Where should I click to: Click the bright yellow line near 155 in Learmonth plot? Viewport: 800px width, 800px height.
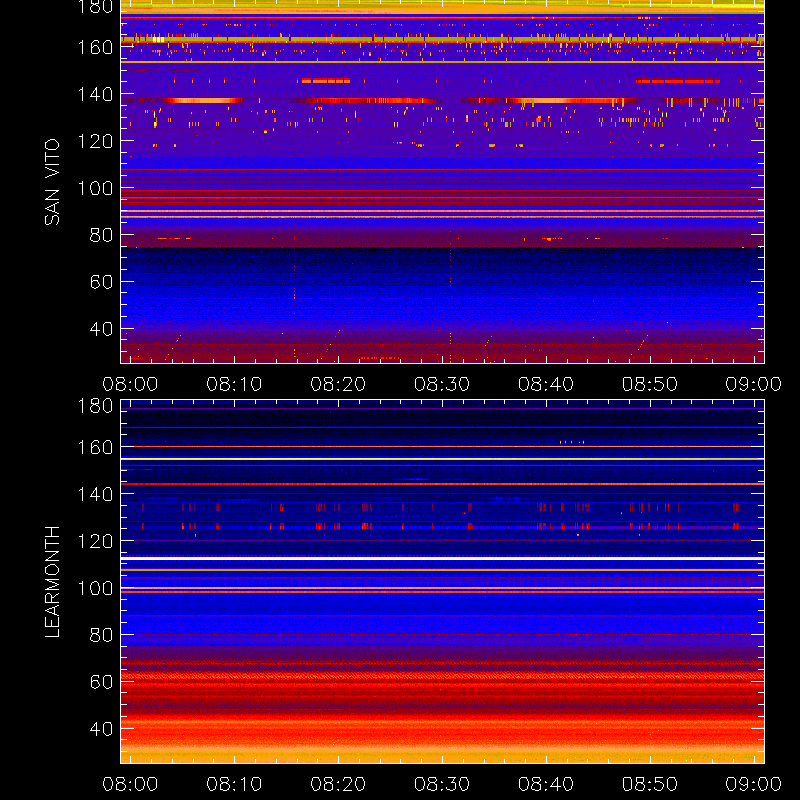coord(442,459)
